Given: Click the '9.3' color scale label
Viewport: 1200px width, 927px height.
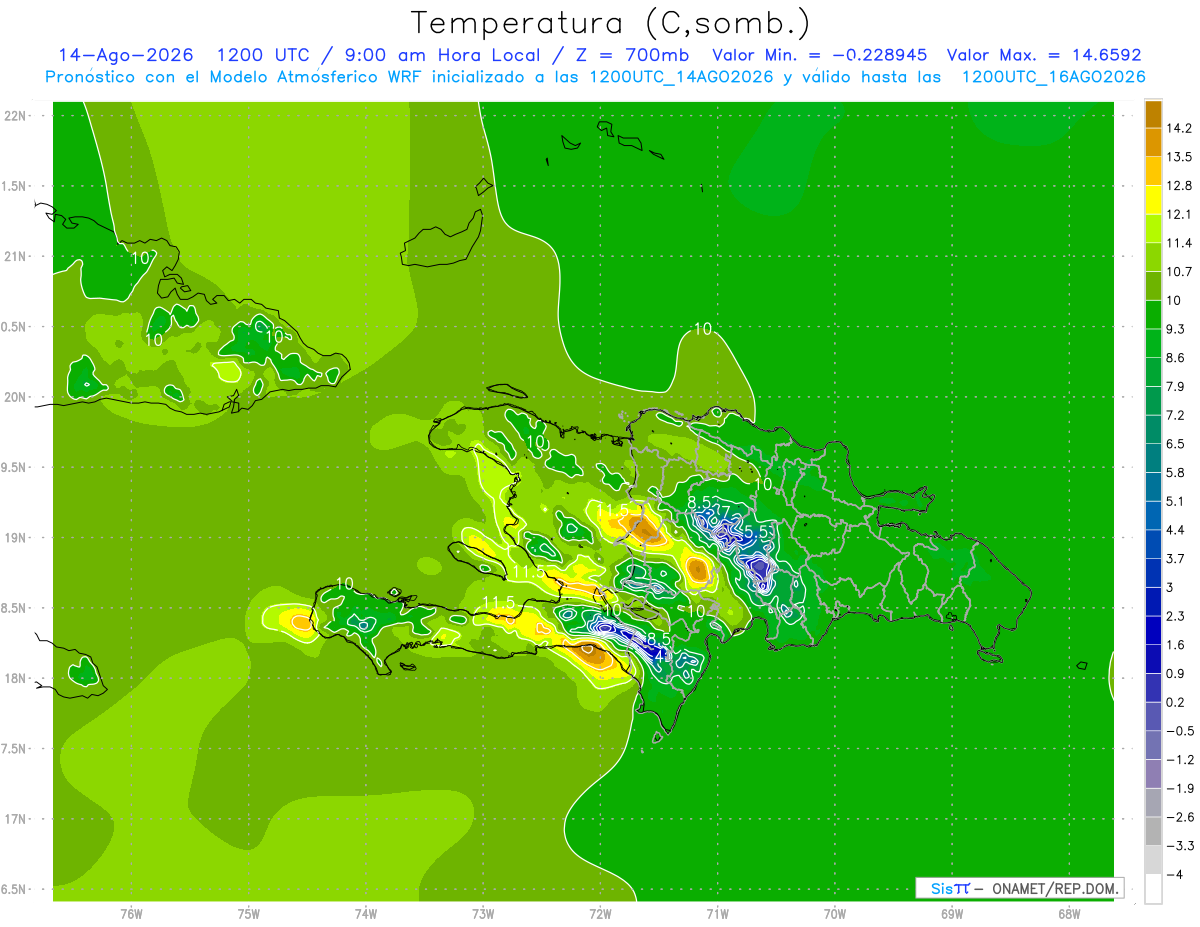Looking at the screenshot, I should click(1176, 329).
